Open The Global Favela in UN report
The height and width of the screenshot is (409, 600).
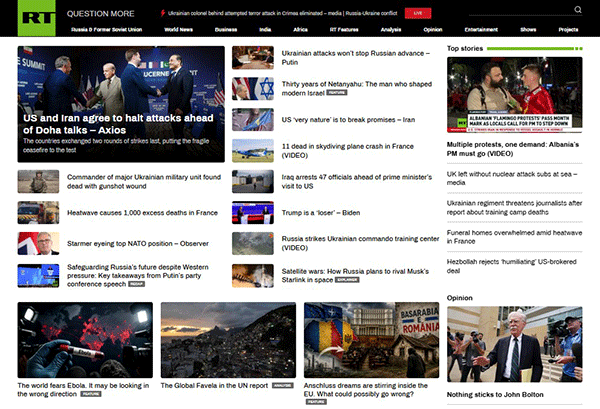tap(214, 385)
